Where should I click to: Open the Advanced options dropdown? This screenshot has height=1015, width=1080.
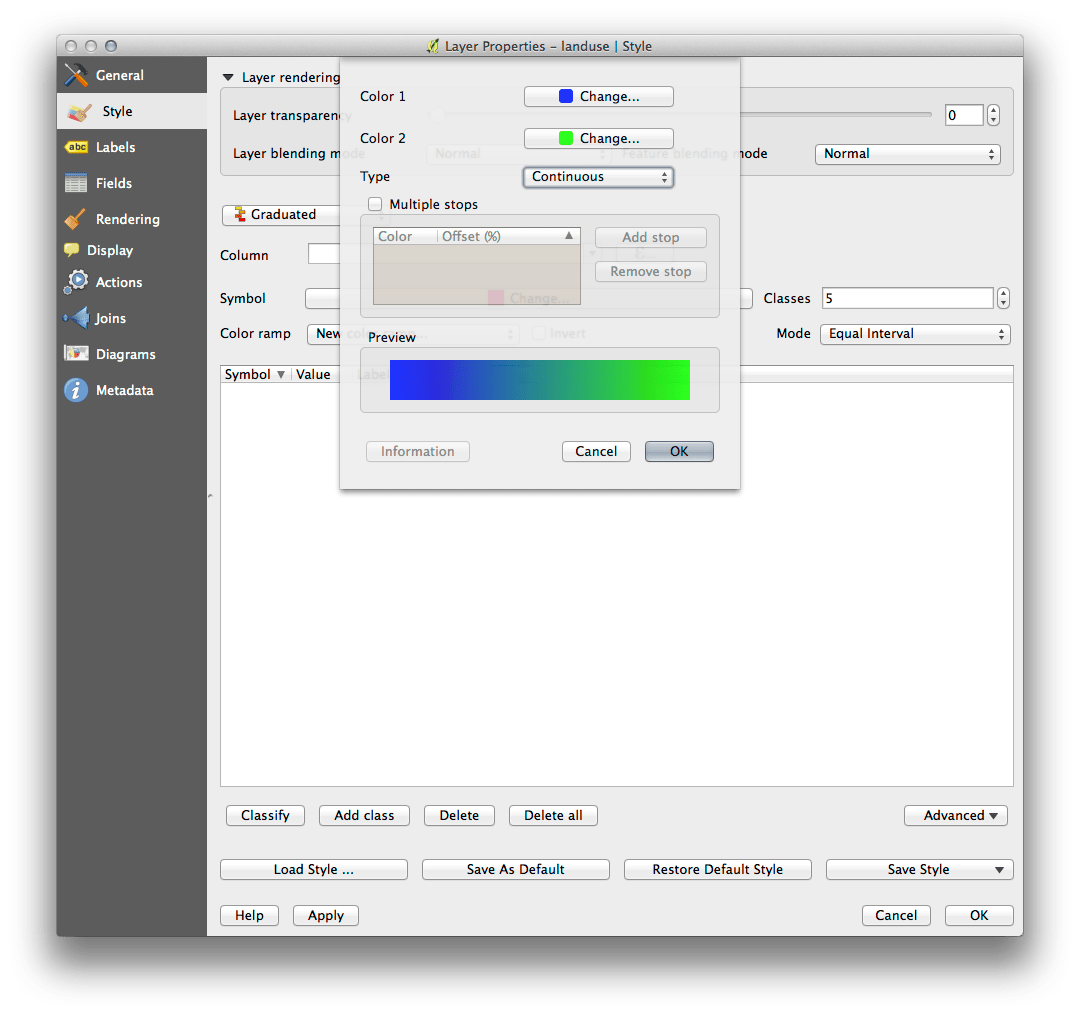[955, 815]
